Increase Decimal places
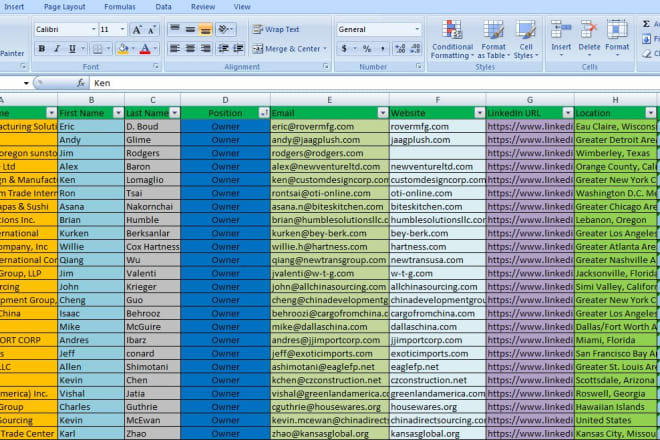Image resolution: width=660 pixels, height=440 pixels. [399, 49]
